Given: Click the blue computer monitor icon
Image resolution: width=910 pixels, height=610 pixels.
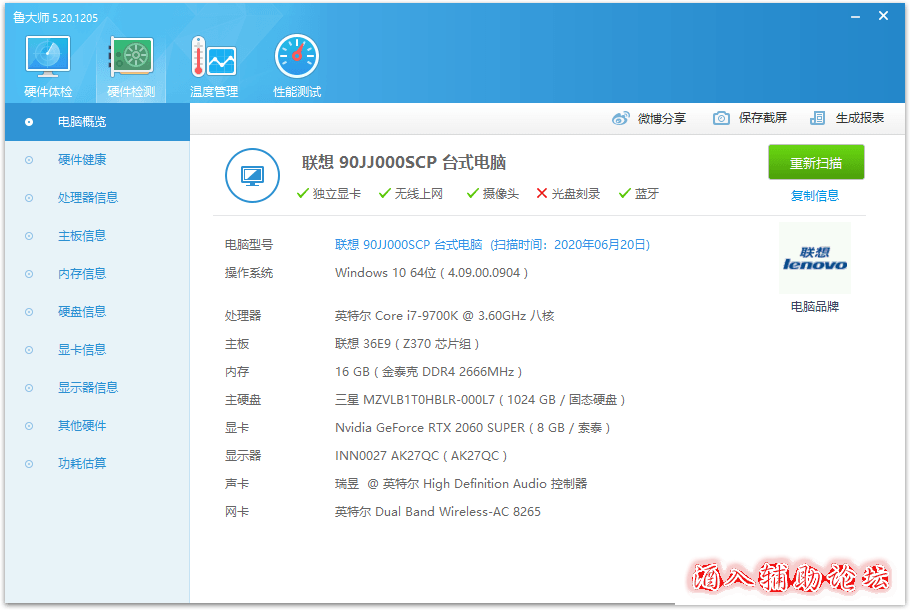Looking at the screenshot, I should point(251,175).
